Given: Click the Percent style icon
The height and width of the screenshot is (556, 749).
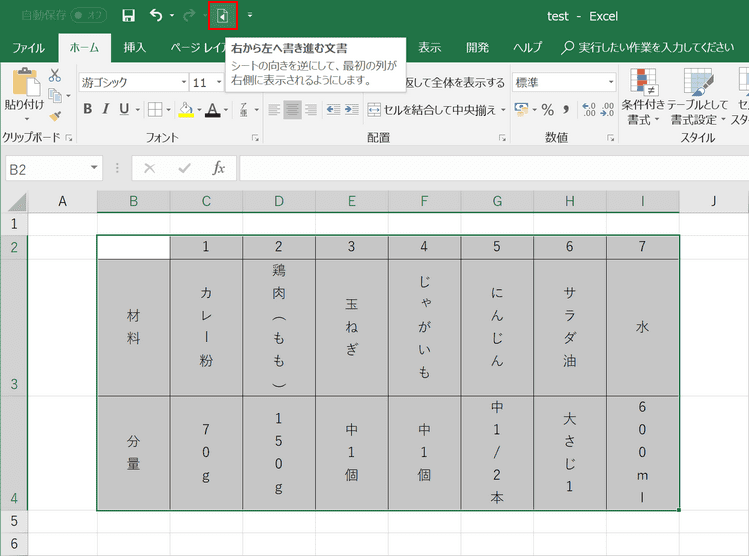Looking at the screenshot, I should click(548, 110).
